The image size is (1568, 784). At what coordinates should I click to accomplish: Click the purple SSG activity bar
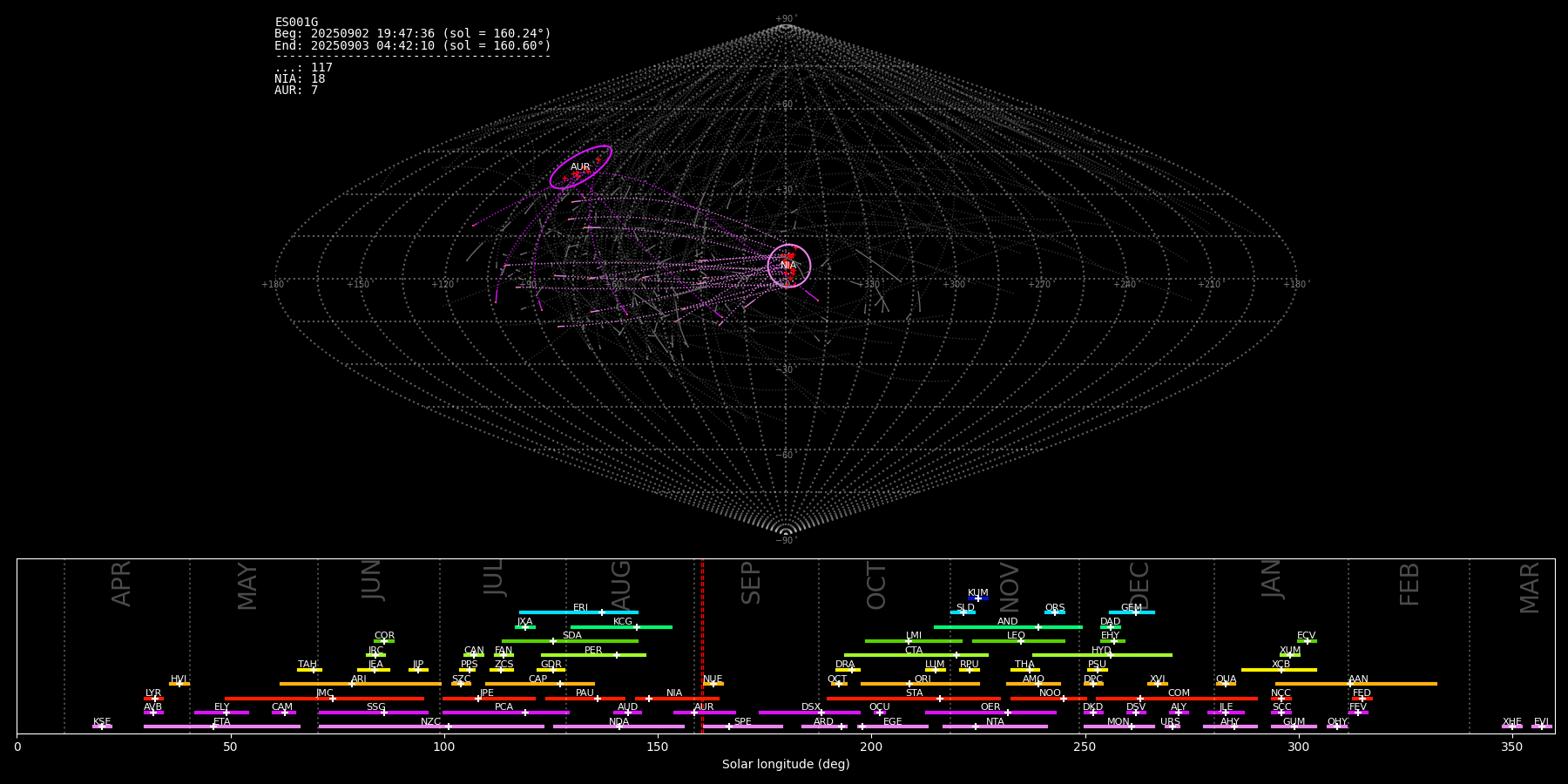click(x=374, y=713)
